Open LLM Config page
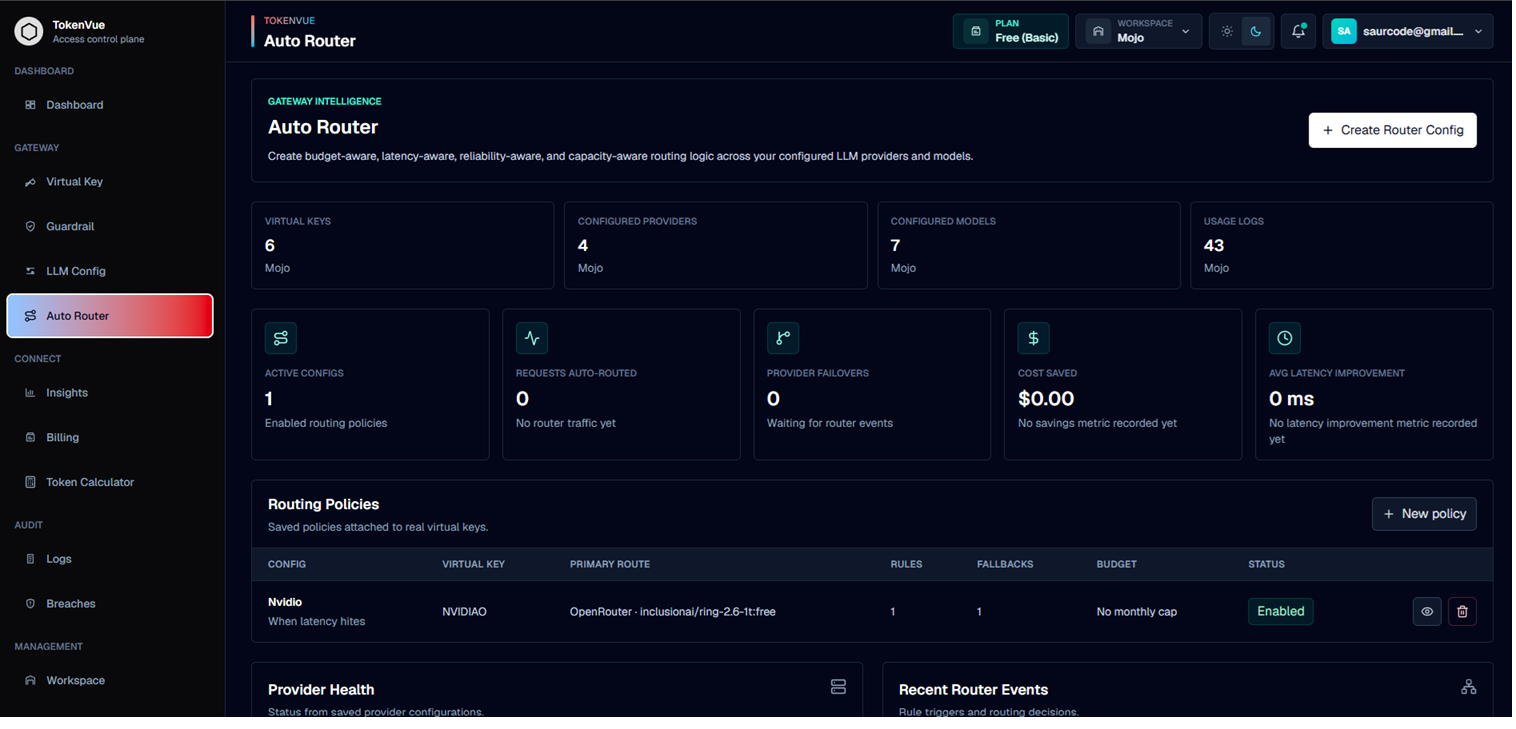 click(110, 271)
